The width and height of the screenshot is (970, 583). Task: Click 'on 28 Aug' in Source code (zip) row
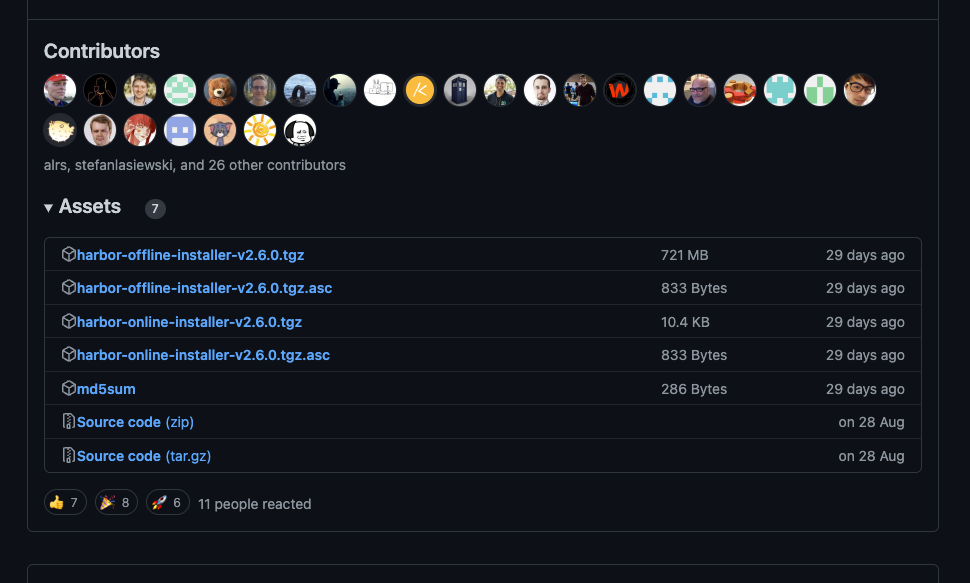tap(871, 422)
